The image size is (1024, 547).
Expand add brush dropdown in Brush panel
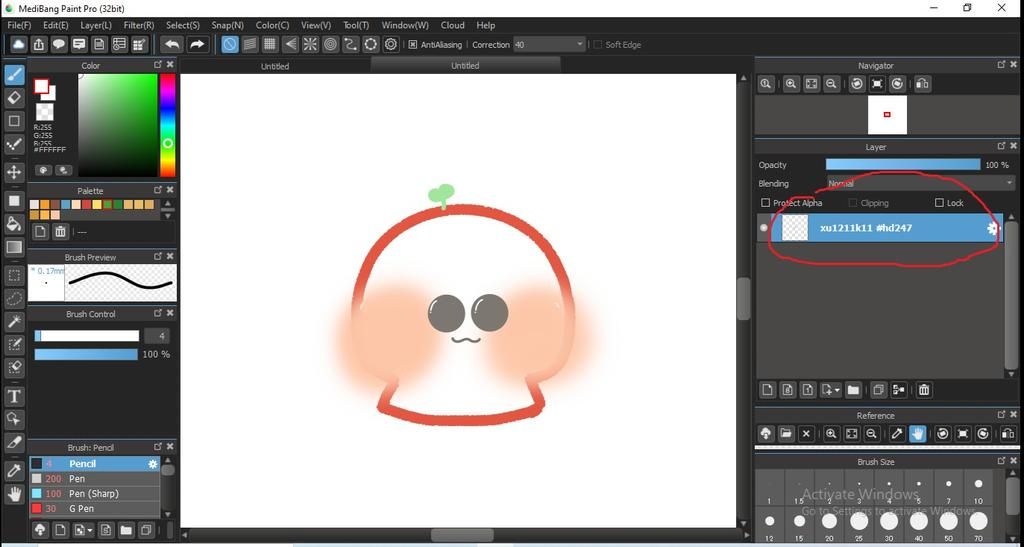[x=89, y=529]
